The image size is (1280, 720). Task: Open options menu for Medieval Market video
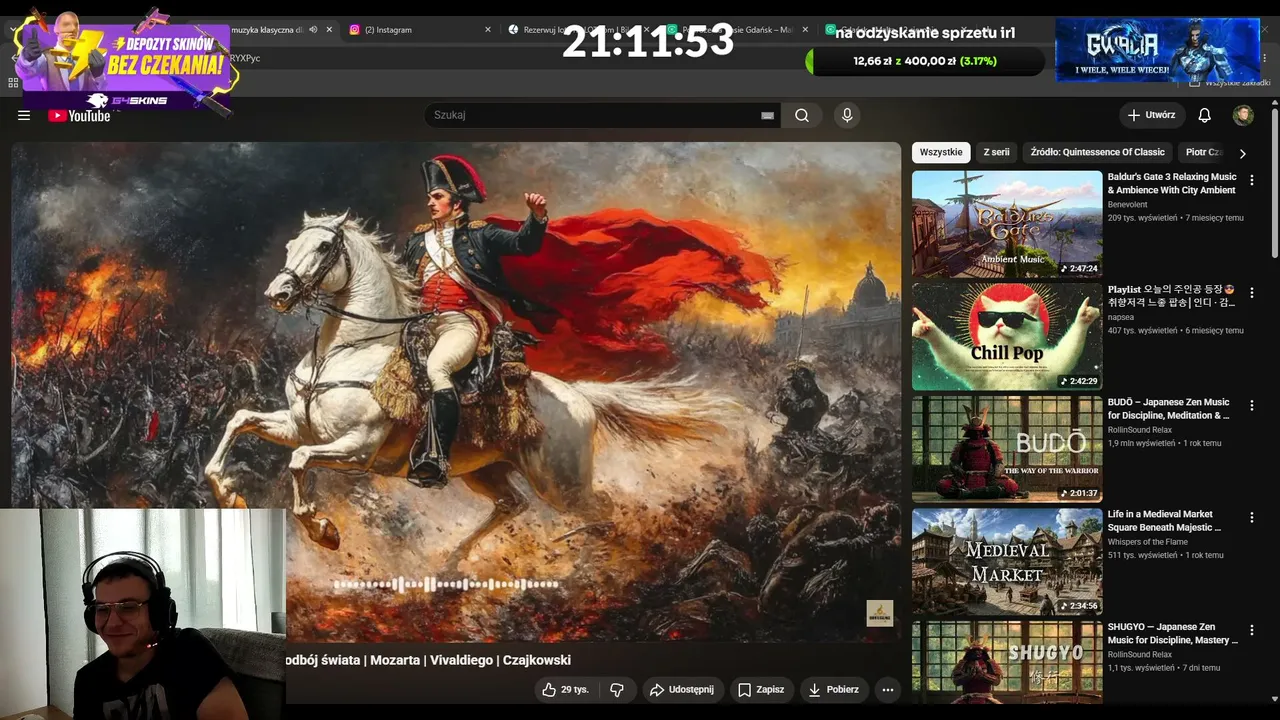pos(1251,518)
